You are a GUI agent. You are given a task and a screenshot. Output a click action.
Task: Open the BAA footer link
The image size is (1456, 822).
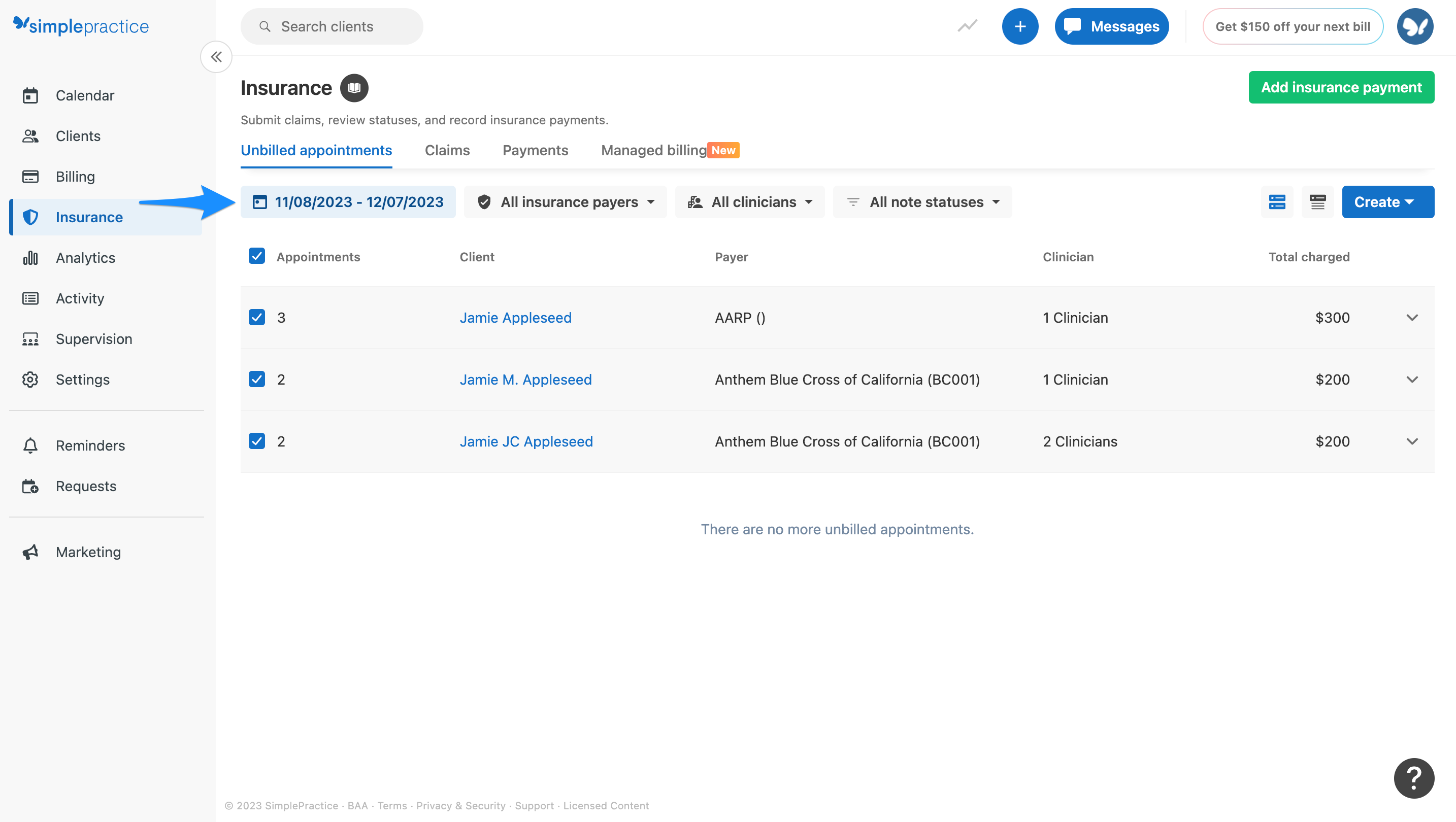(x=357, y=806)
